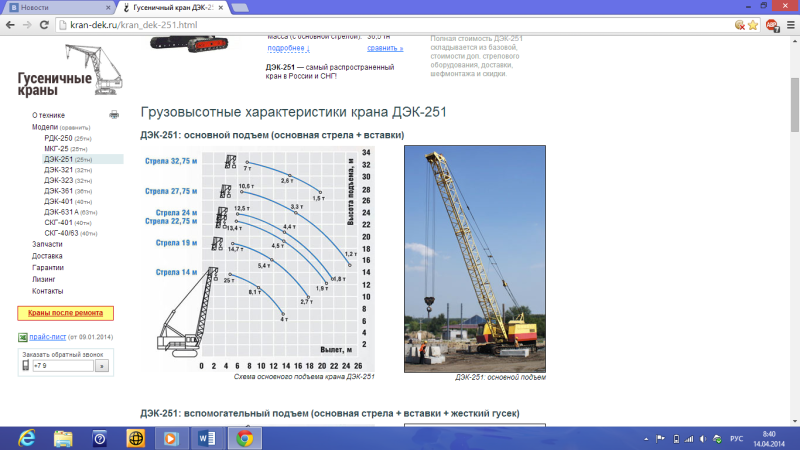Open a new browser tab
Viewport: 800px width, 450px height.
(x=240, y=8)
